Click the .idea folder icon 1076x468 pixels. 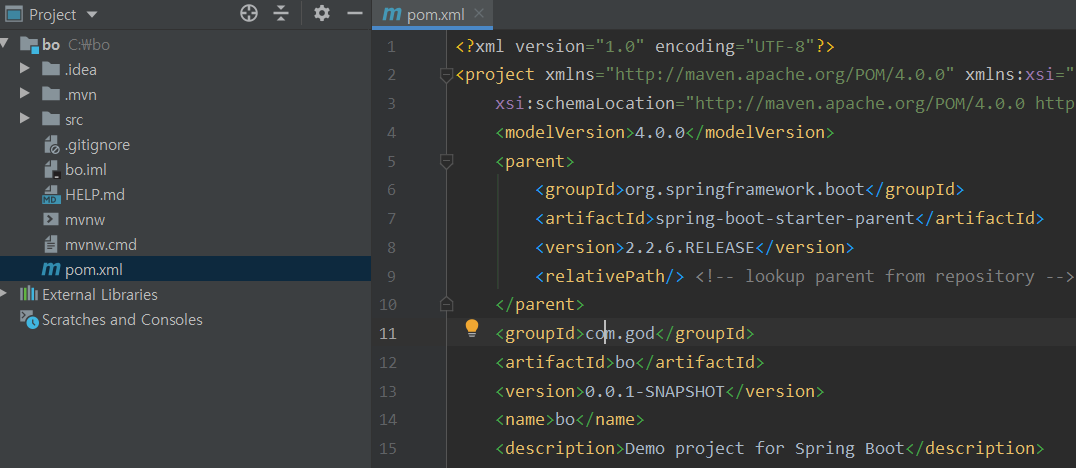click(51, 69)
